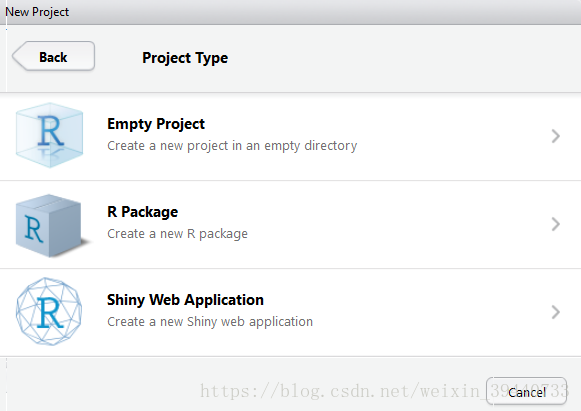The width and height of the screenshot is (581, 411).
Task: Click the Empty Project translucent cube icon
Action: click(49, 135)
